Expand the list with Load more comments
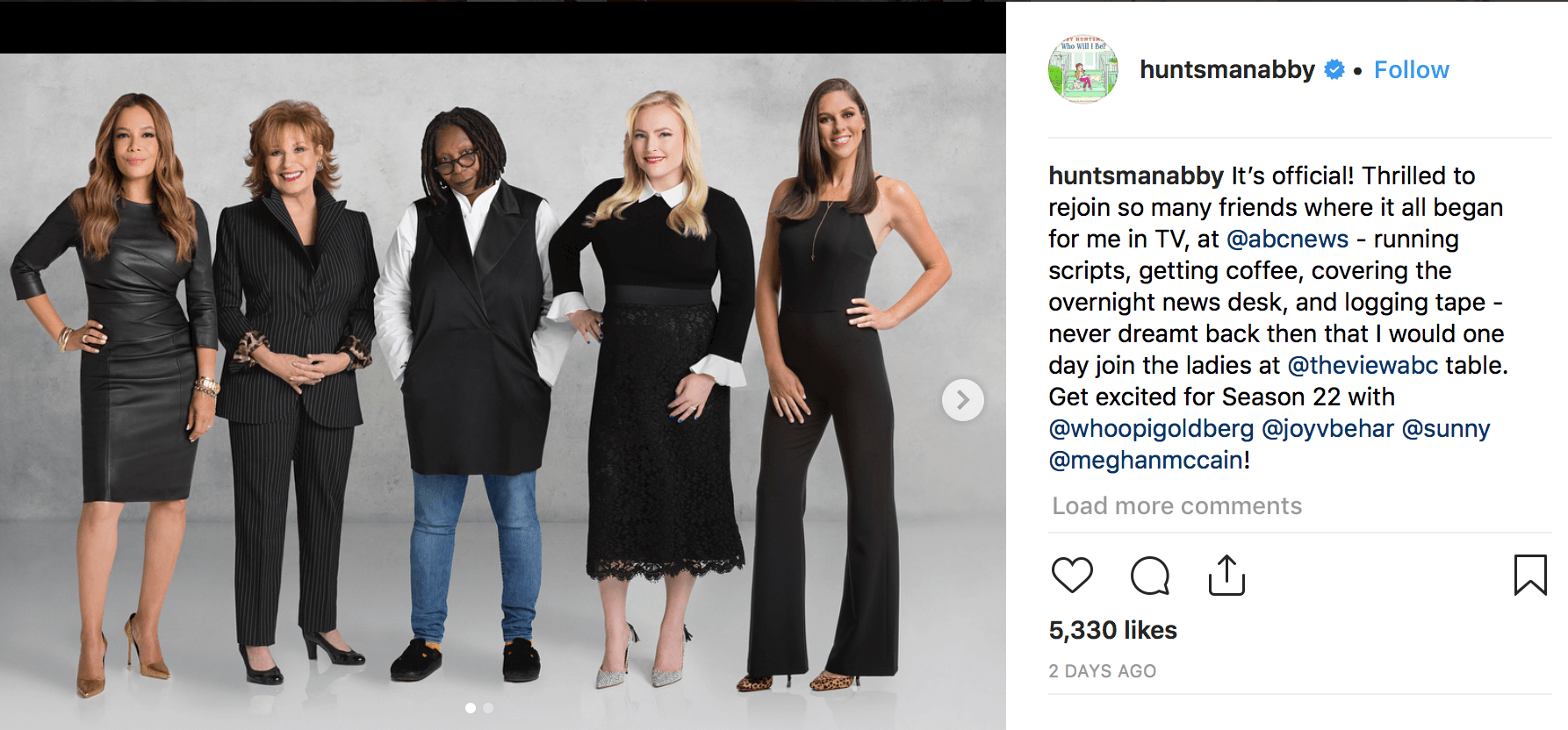This screenshot has height=730, width=1568. [x=1176, y=506]
